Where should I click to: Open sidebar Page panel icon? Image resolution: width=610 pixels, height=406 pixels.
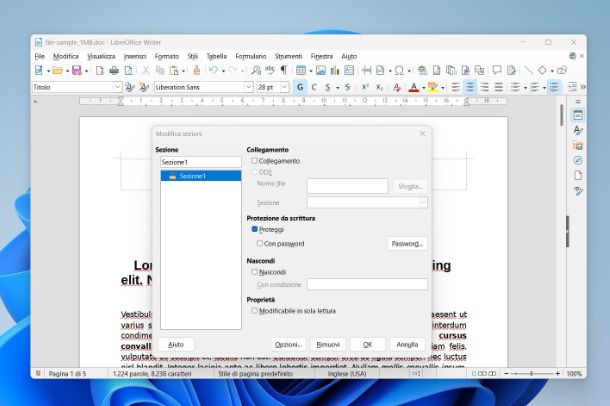tap(578, 175)
